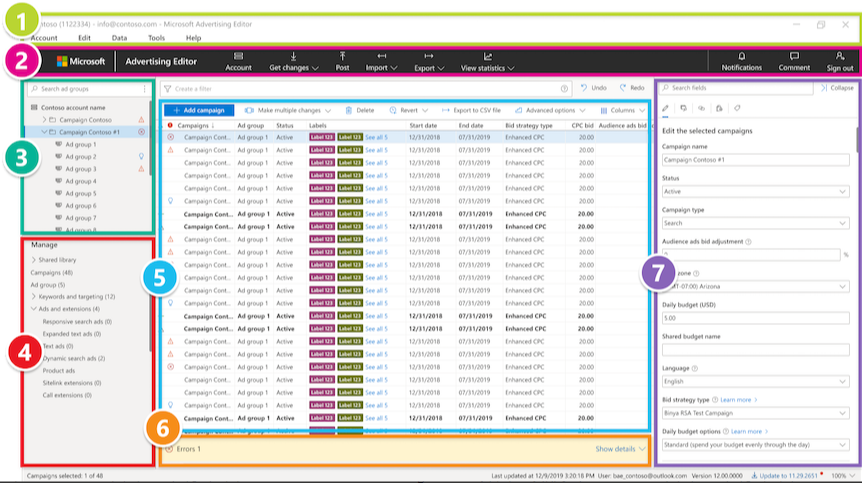Select the label tag tab in editor pane

737,108
